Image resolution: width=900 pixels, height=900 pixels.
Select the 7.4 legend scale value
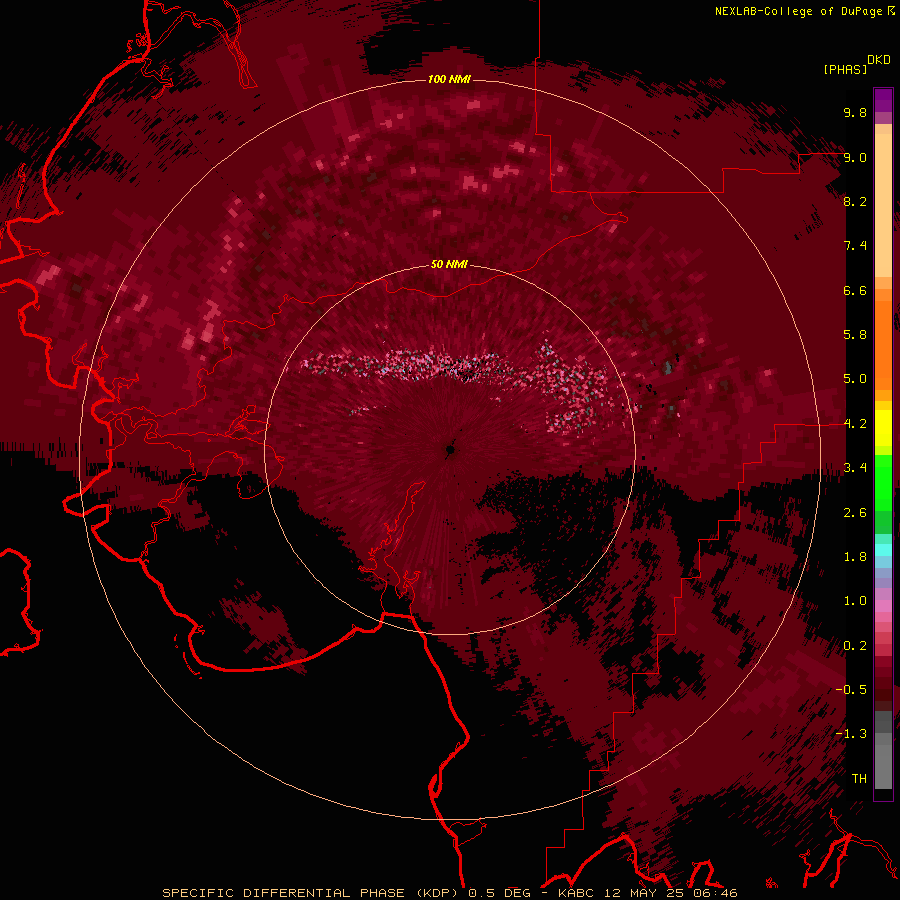pyautogui.click(x=855, y=246)
